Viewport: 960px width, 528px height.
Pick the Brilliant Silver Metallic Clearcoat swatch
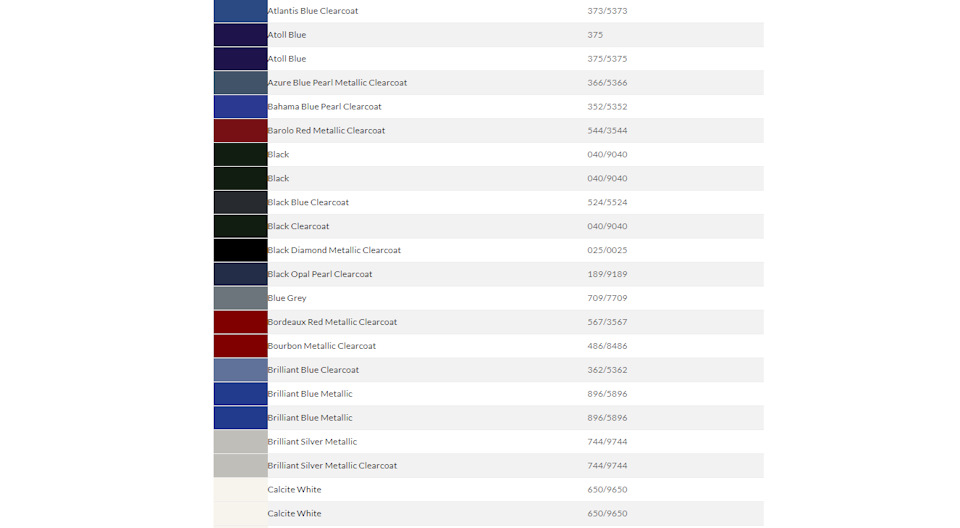click(x=240, y=465)
